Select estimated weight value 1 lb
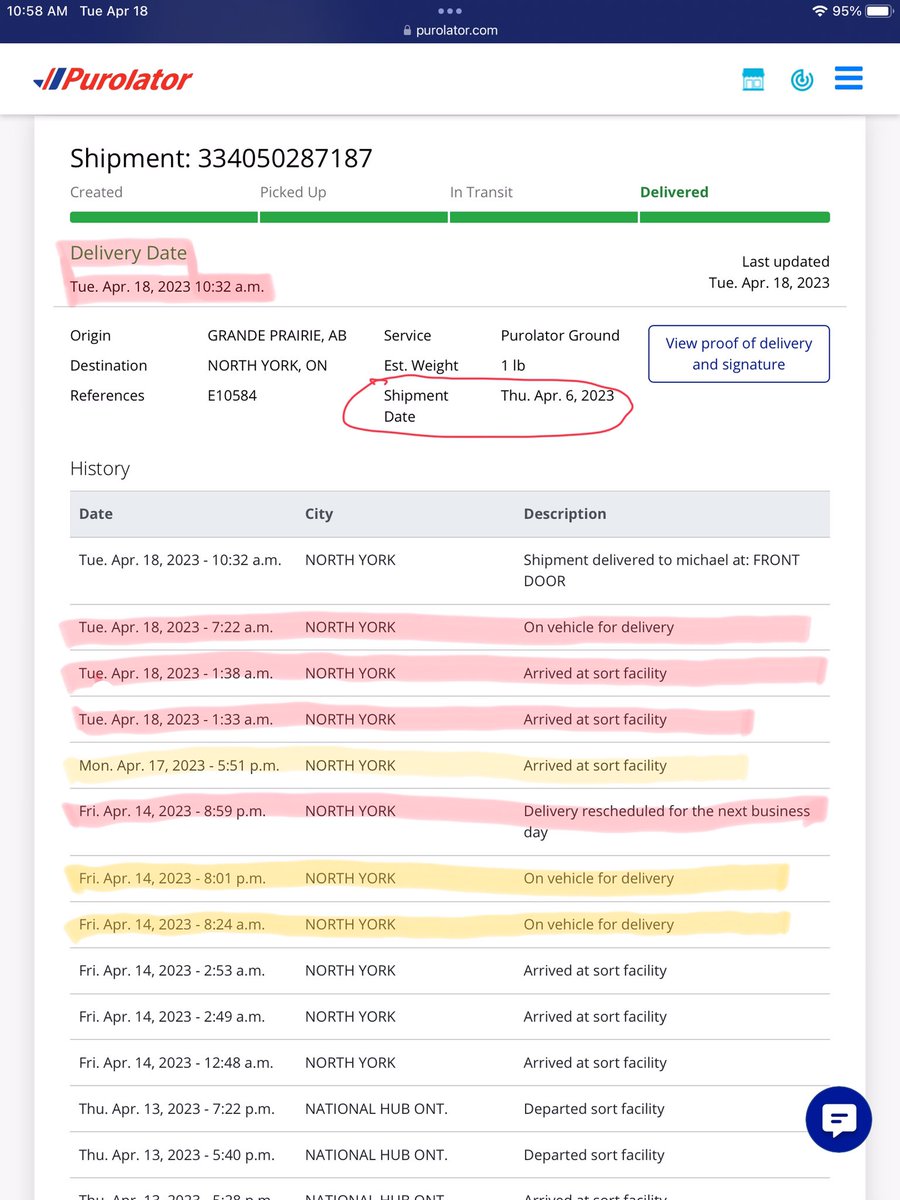The image size is (900, 1200). 513,366
